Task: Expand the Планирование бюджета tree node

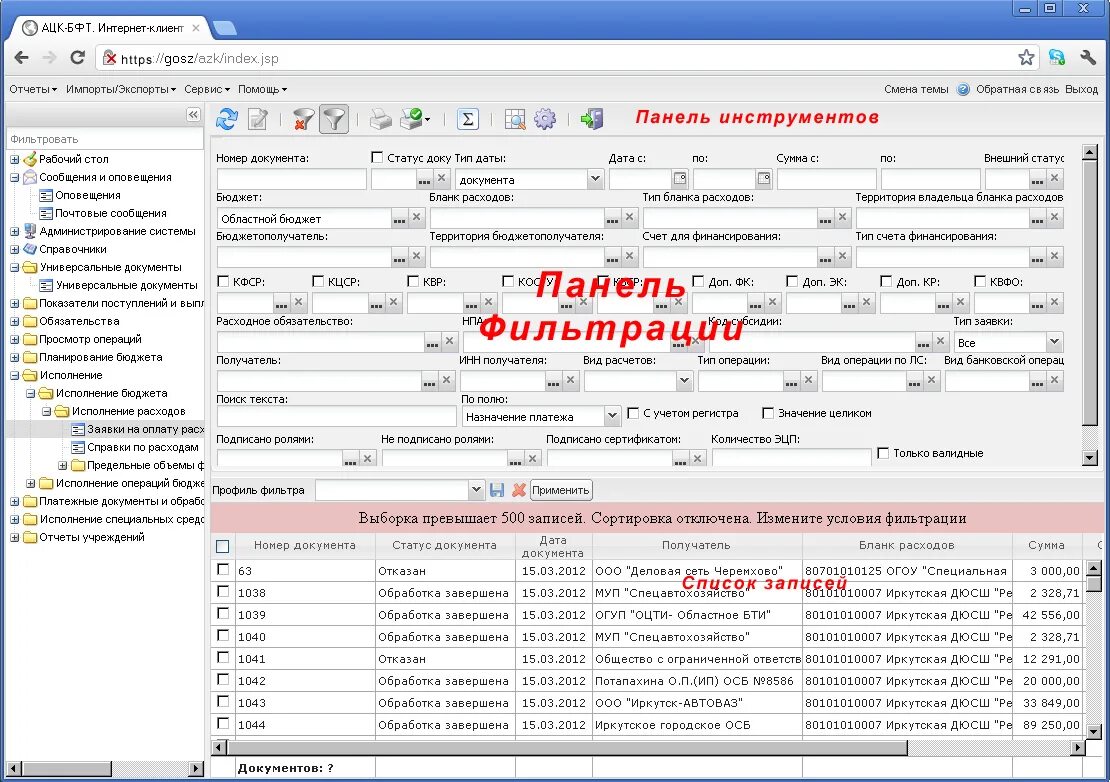Action: pyautogui.click(x=15, y=357)
